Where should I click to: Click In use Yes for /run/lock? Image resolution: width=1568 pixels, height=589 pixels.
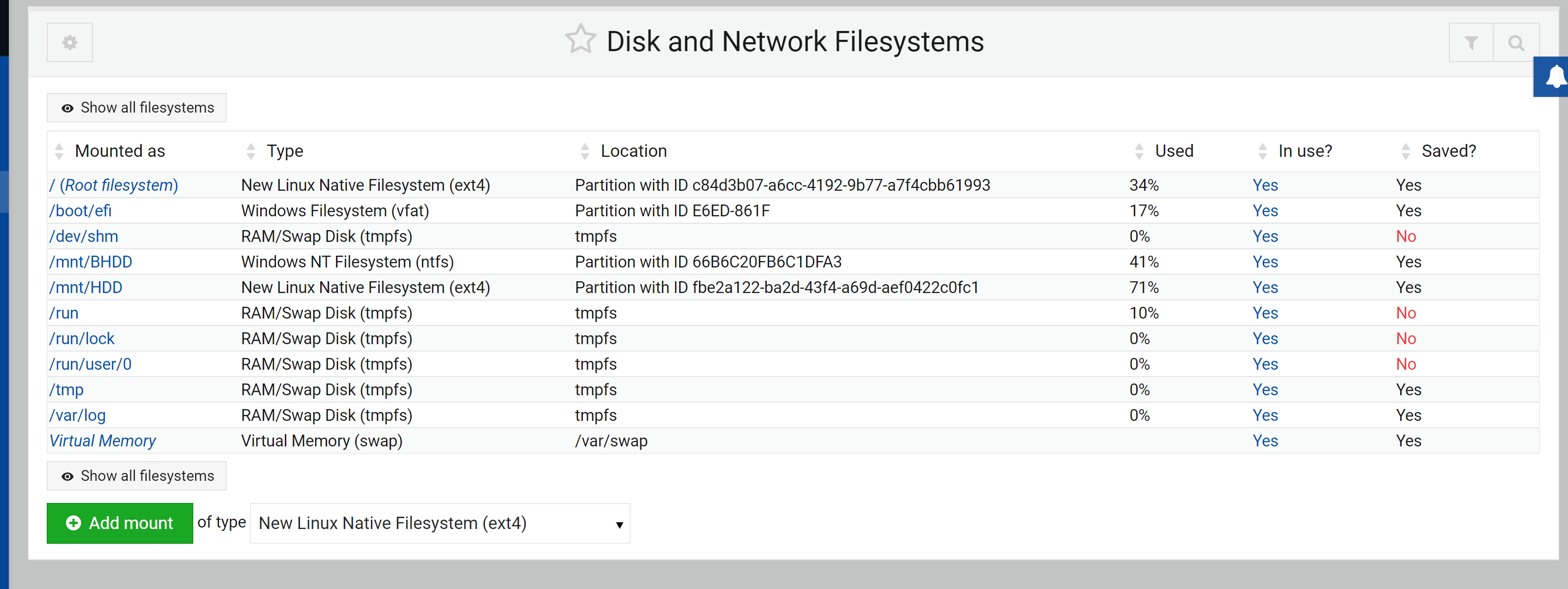click(1265, 338)
